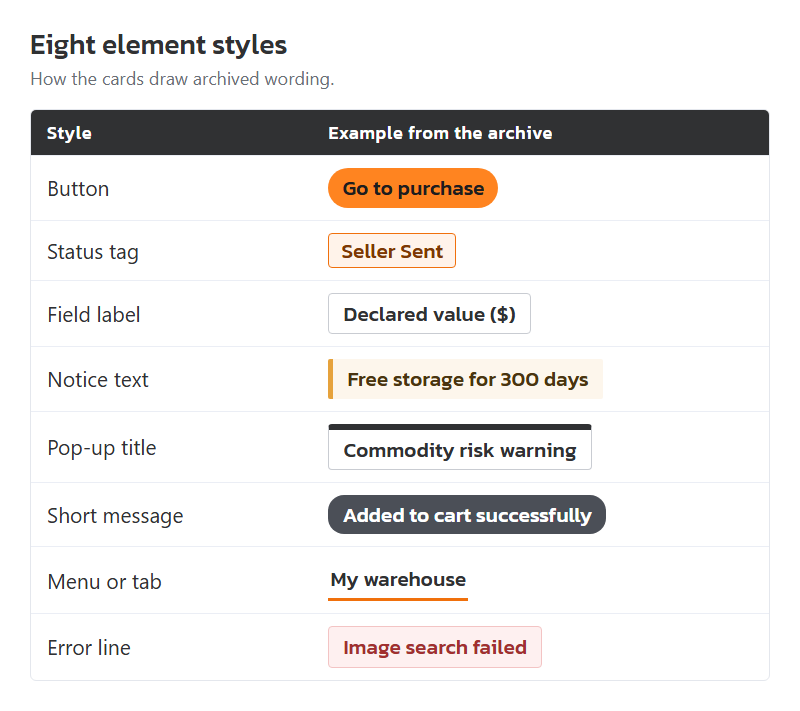Click the 'Field label' row label
800x711 pixels.
tap(94, 315)
